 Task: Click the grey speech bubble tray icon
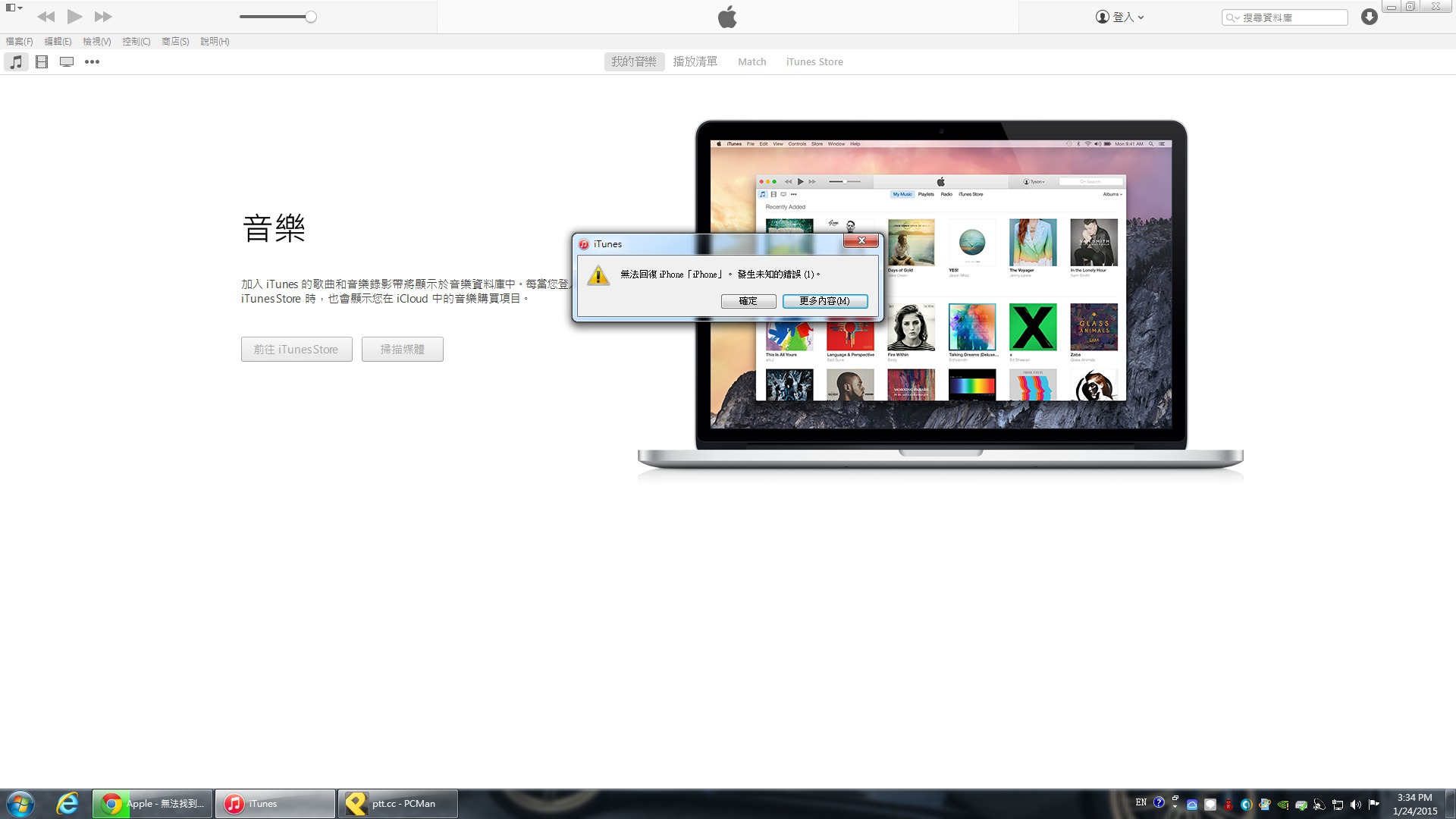click(x=1210, y=805)
